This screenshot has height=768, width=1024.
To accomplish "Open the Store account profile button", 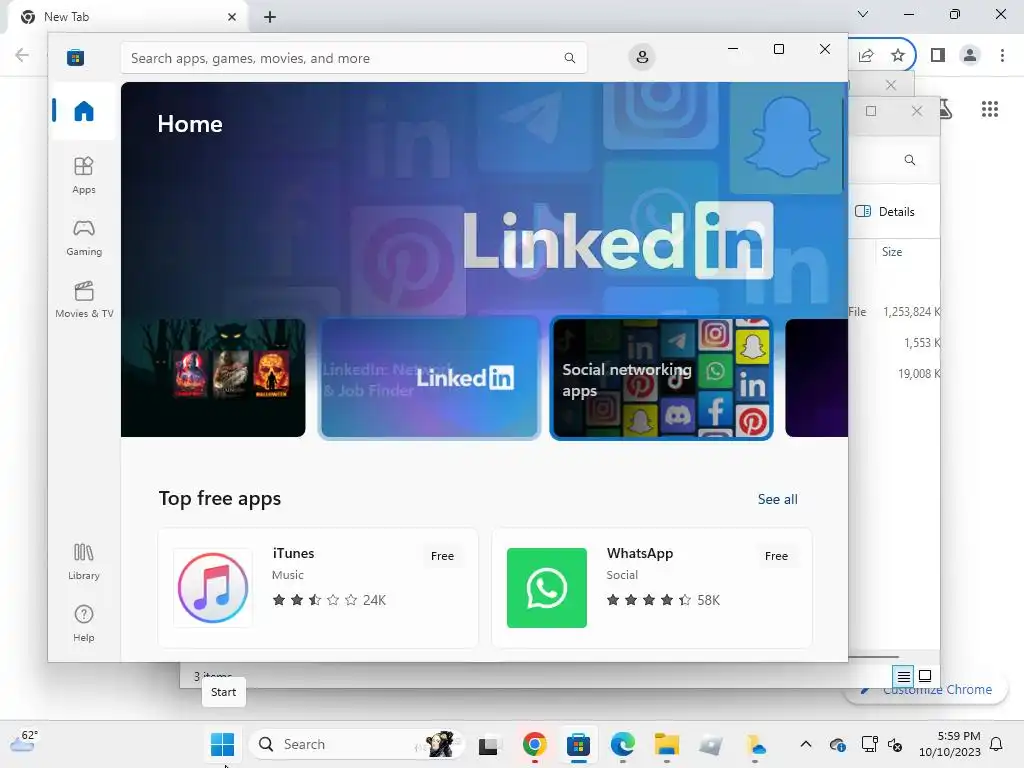I will [x=642, y=57].
